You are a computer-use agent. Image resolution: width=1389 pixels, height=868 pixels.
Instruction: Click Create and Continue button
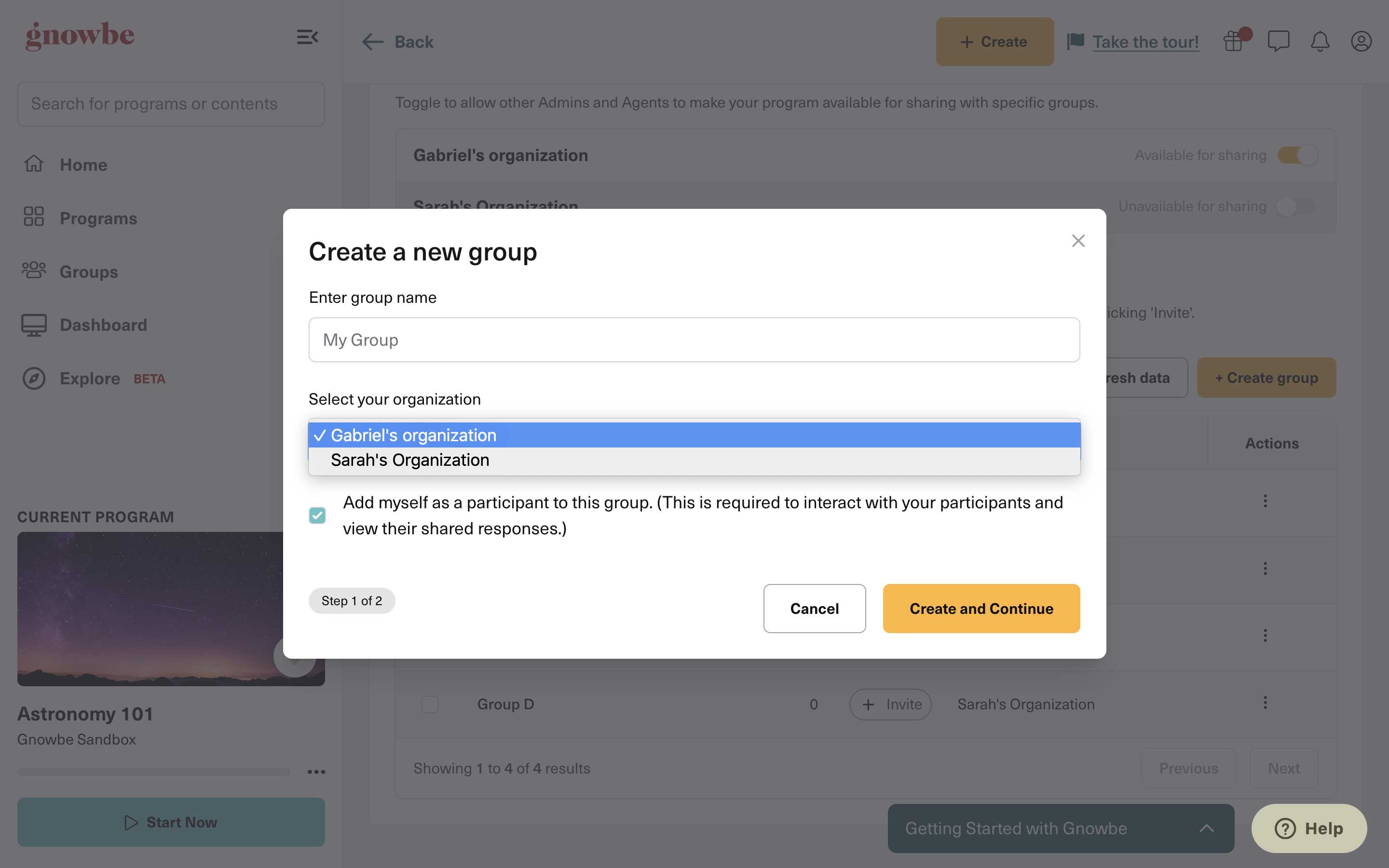click(981, 609)
